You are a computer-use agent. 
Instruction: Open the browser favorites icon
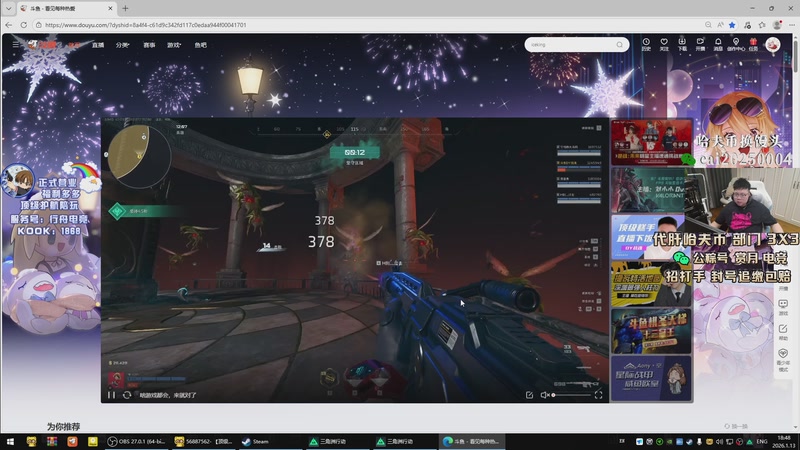pyautogui.click(x=762, y=24)
